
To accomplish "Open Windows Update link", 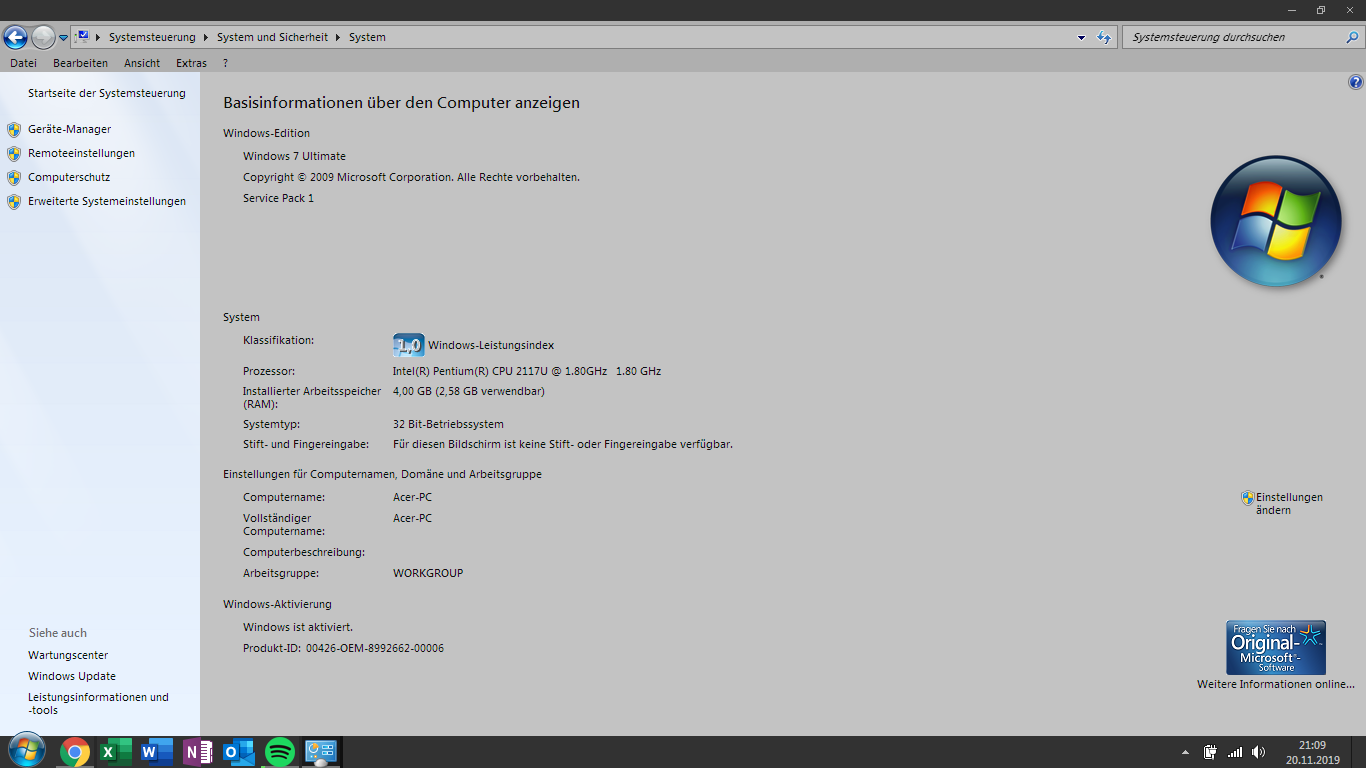I will (72, 676).
